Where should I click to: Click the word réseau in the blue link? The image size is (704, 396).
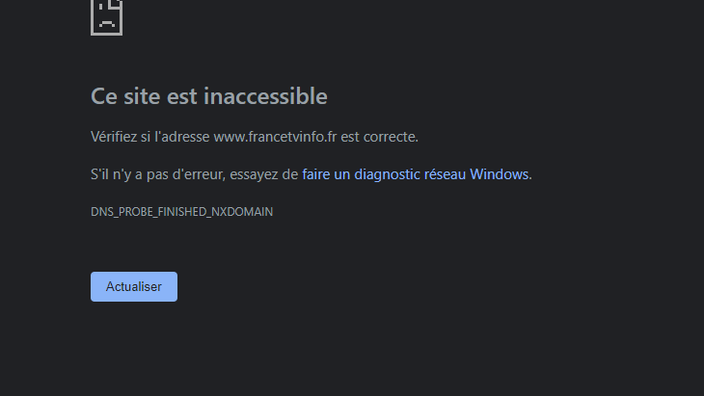[x=445, y=174]
